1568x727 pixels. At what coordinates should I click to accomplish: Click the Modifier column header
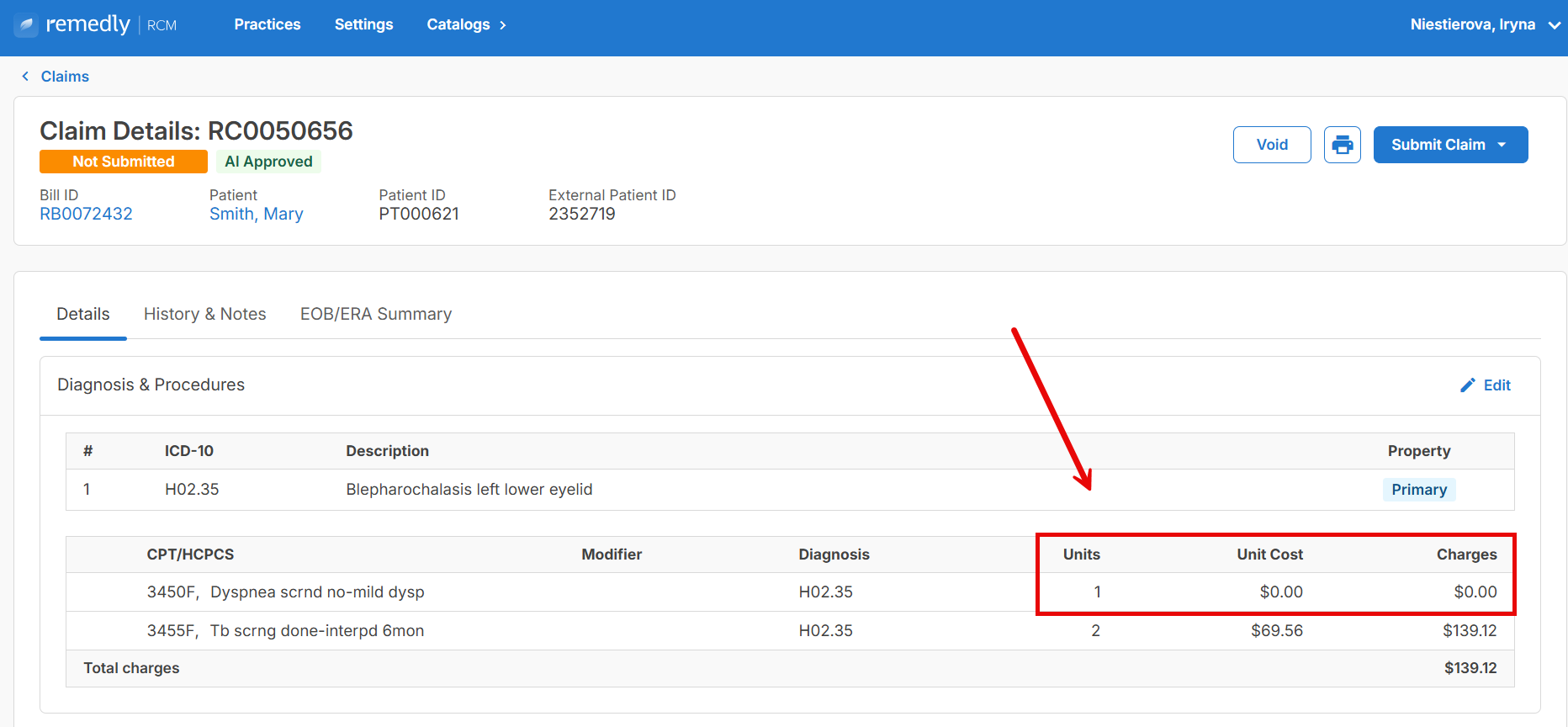(x=612, y=555)
